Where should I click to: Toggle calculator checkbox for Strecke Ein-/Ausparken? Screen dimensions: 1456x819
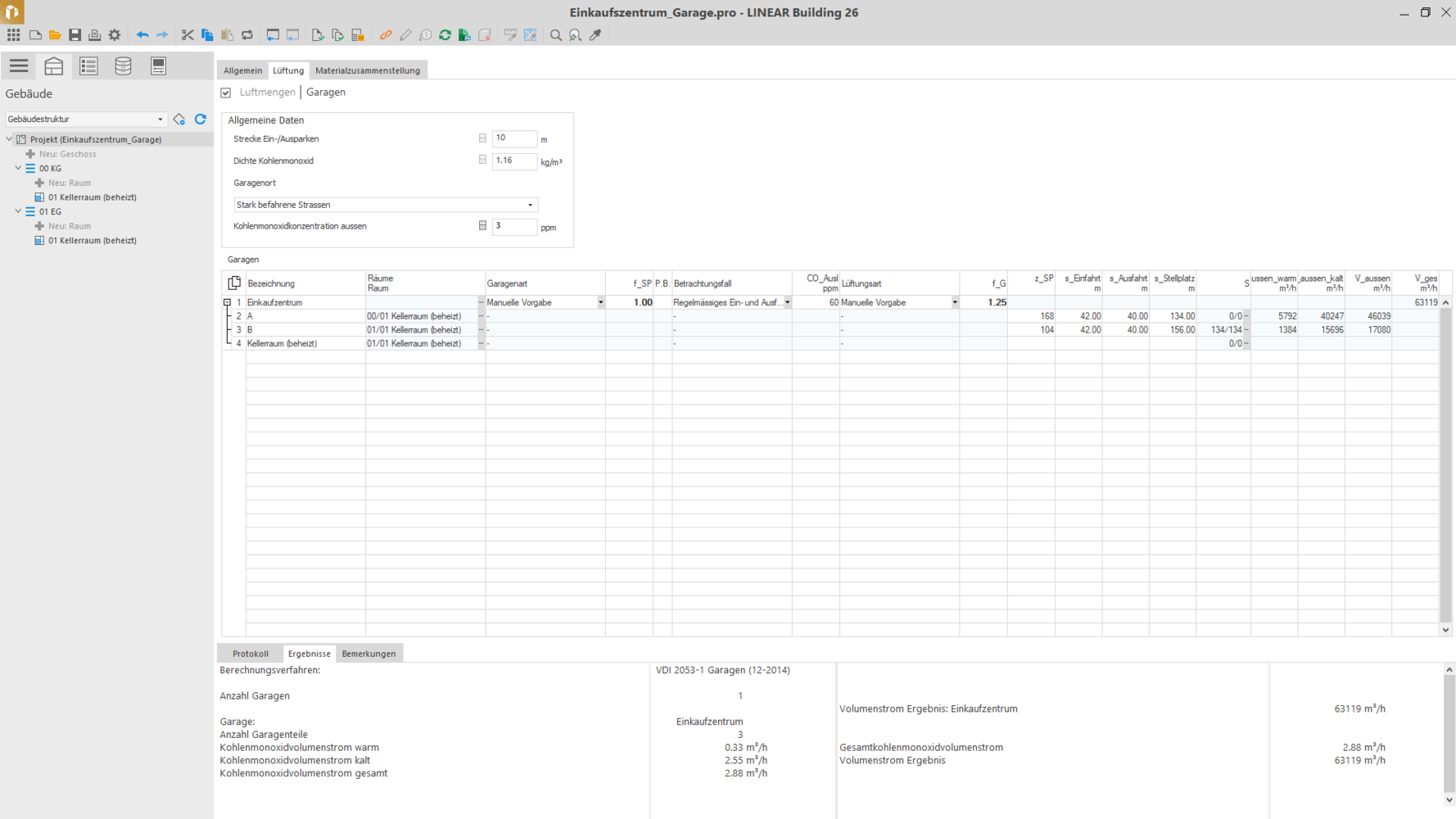click(482, 138)
